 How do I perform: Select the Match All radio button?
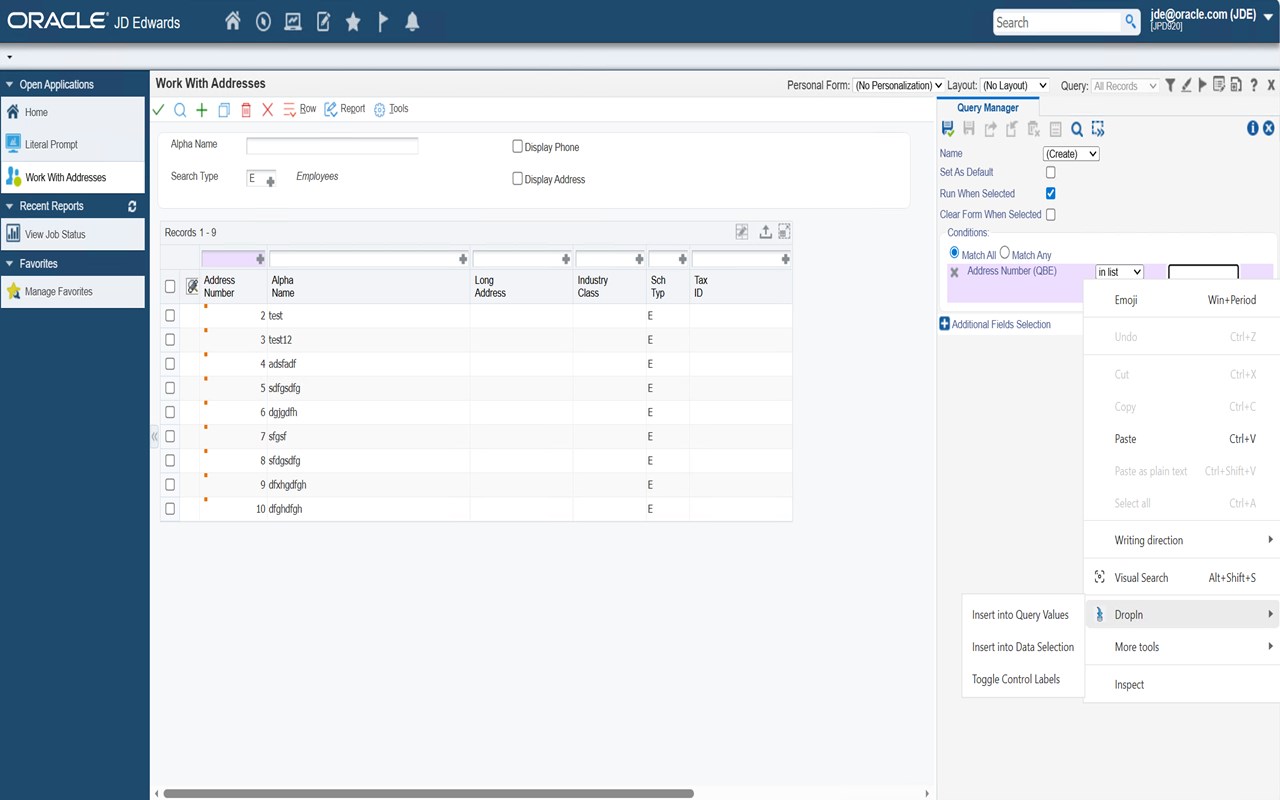click(954, 253)
